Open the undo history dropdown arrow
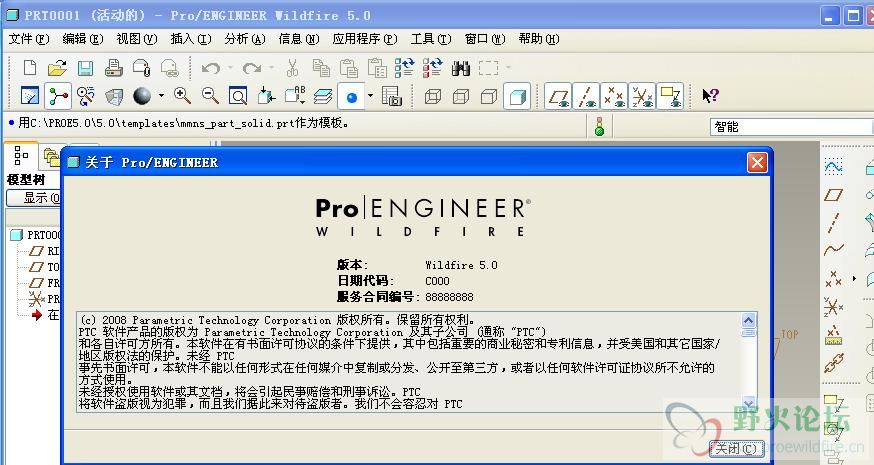This screenshot has width=874, height=465. (x=229, y=68)
